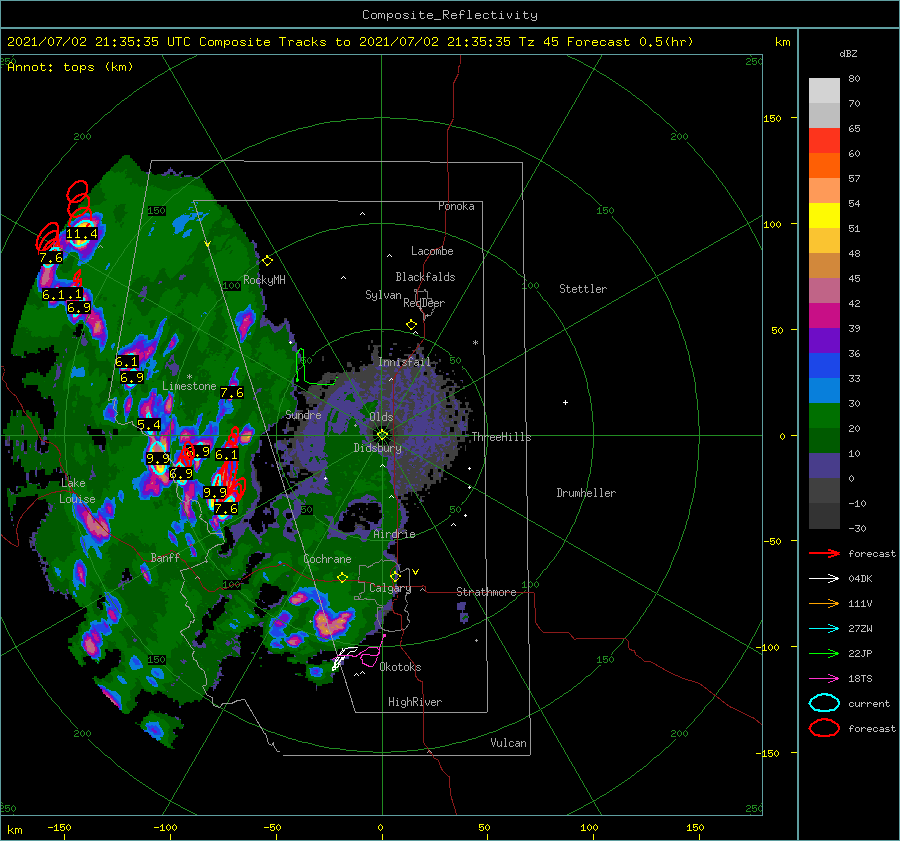Image resolution: width=900 pixels, height=841 pixels.
Task: Click the dBZ legend heading
Action: [x=848, y=53]
